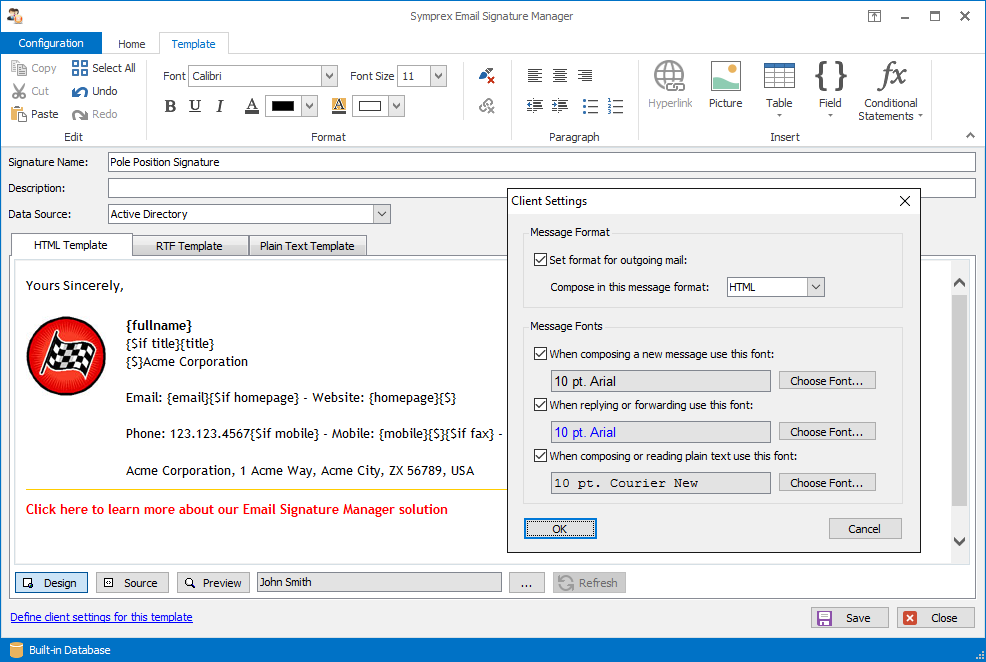Open Define client settings link
986x662 pixels.
point(101,617)
